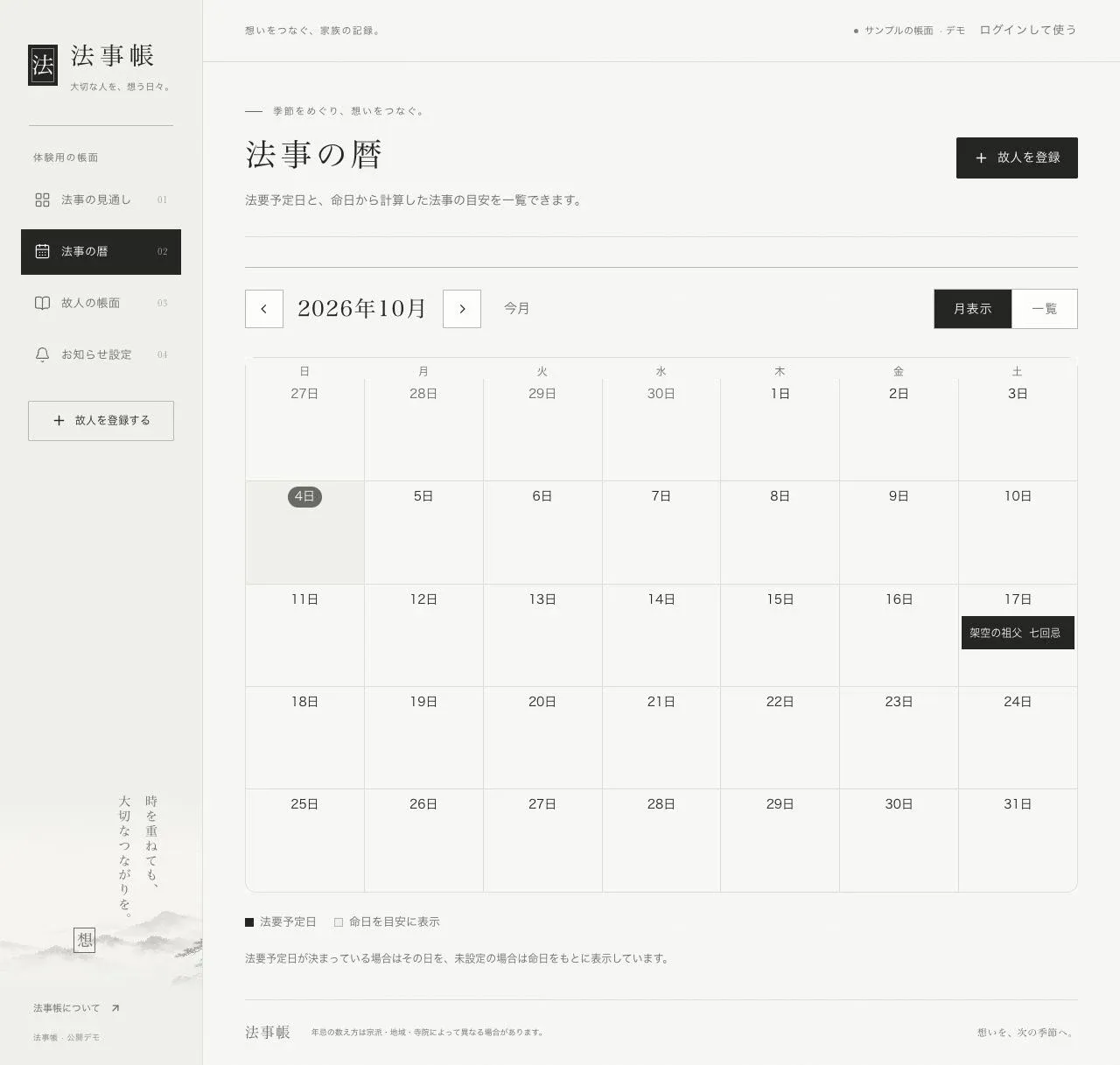Click the 法事の暦 page title
Screen dimensions: 1120x1065
314,155
